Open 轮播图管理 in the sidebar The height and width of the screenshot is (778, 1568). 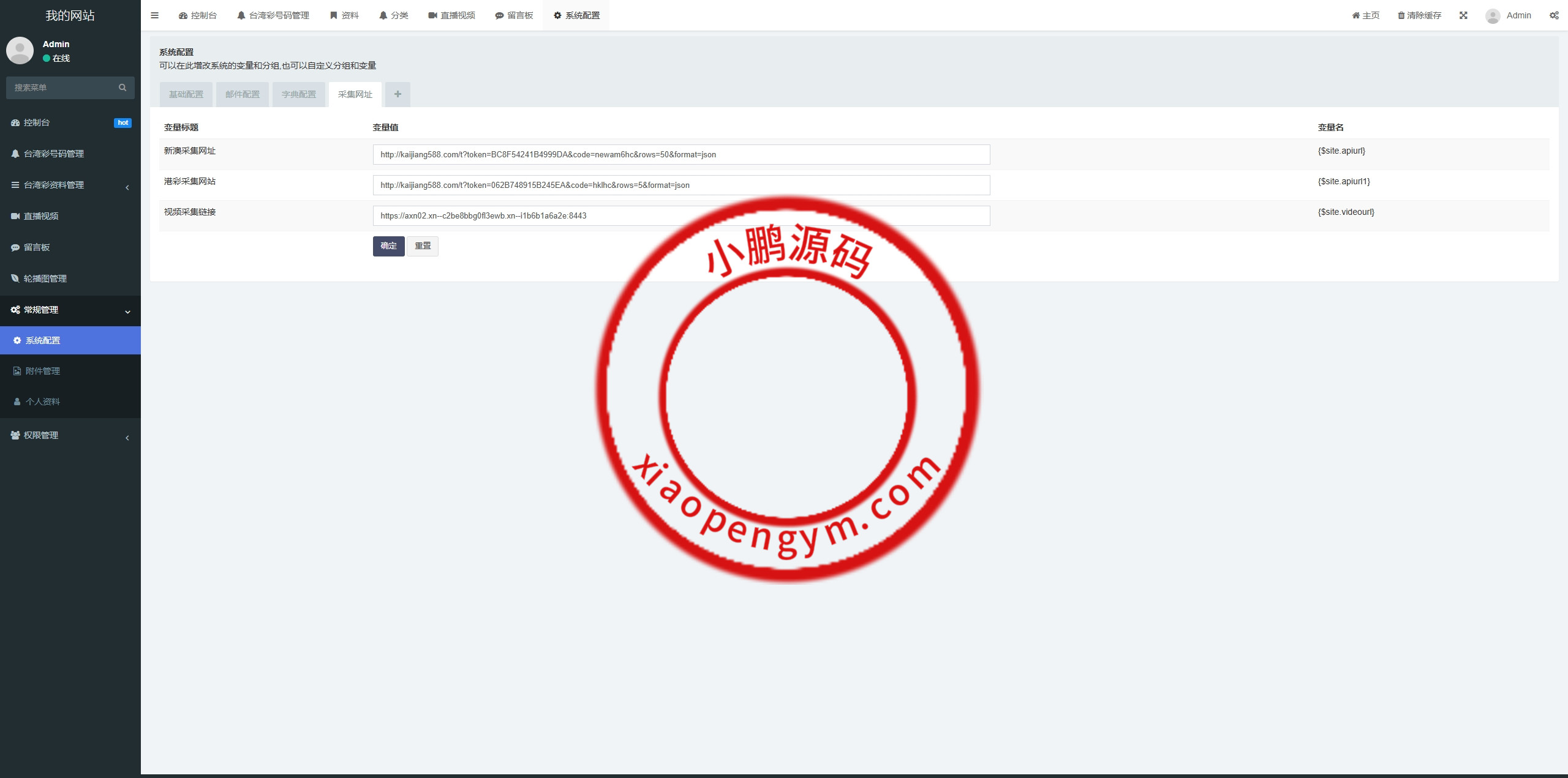coord(45,279)
